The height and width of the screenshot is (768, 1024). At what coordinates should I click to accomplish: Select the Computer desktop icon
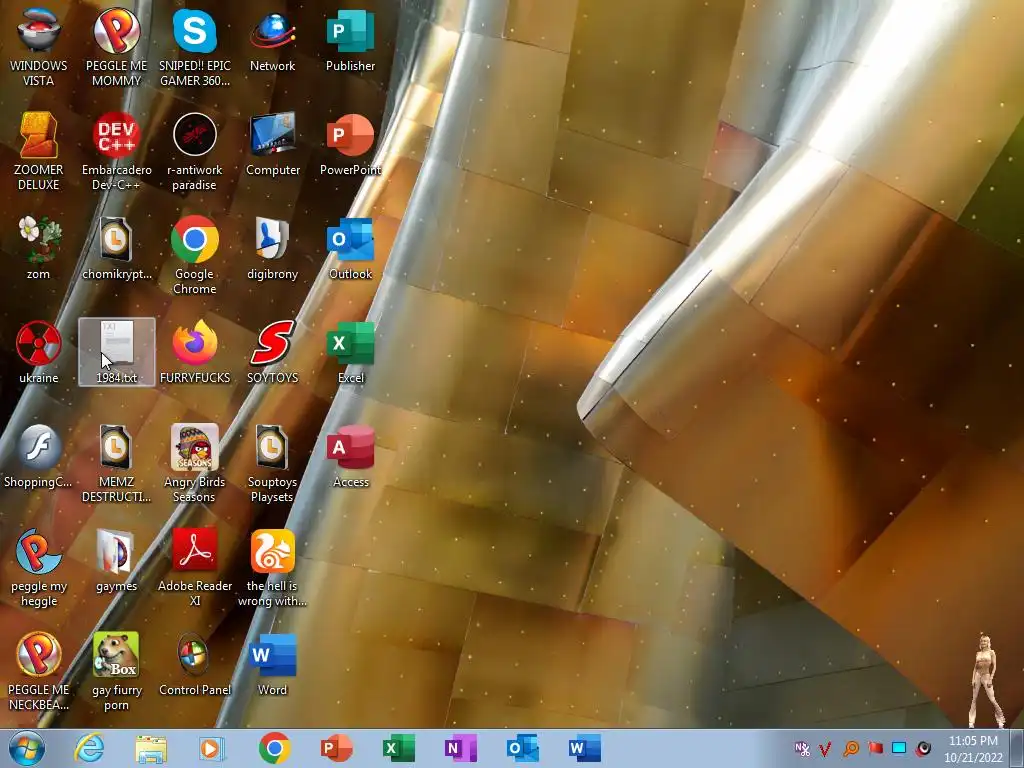[x=272, y=144]
